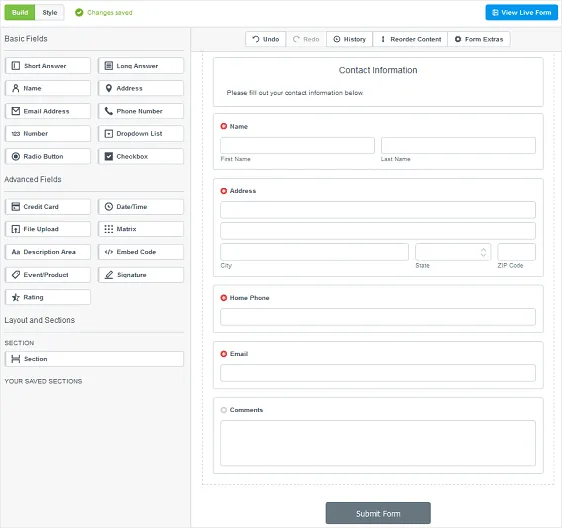Add the Phone Number field

point(140,111)
